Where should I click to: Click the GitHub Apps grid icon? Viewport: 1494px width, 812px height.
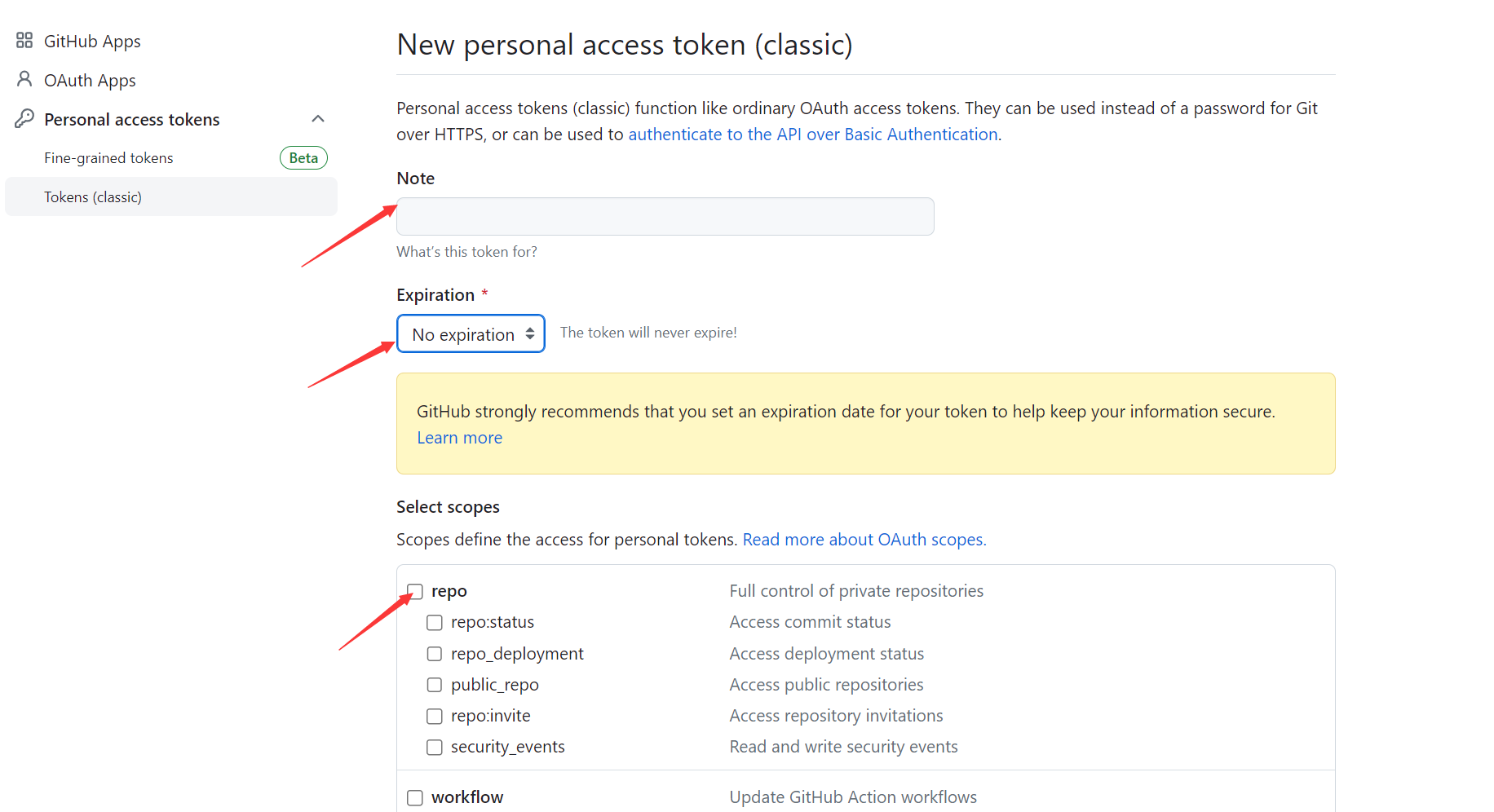[x=24, y=41]
